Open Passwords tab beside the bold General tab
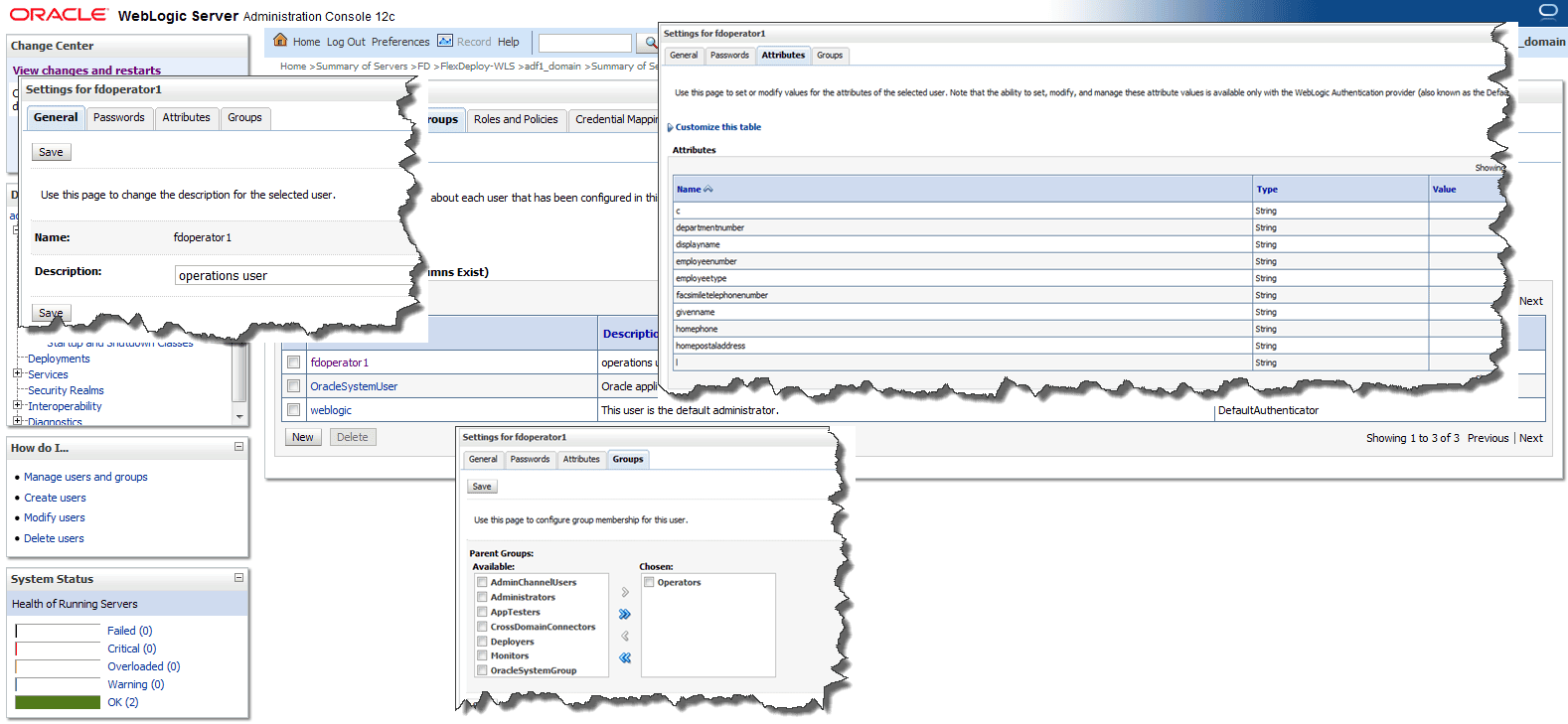This screenshot has height=724, width=1568. click(x=119, y=117)
